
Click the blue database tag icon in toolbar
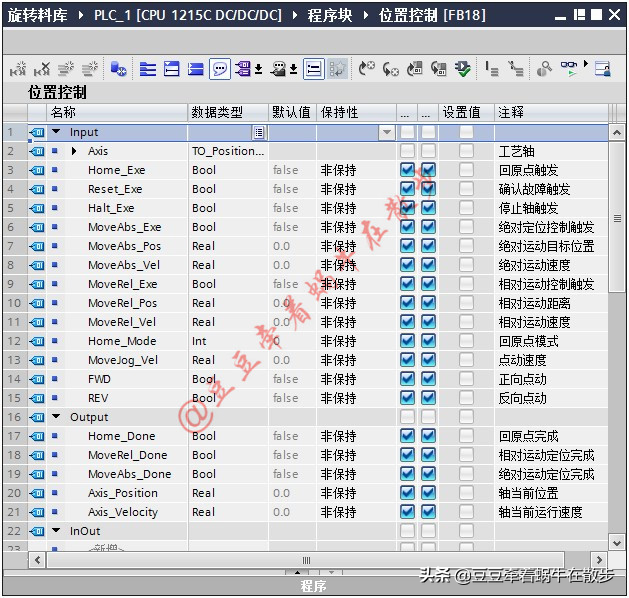click(x=118, y=69)
